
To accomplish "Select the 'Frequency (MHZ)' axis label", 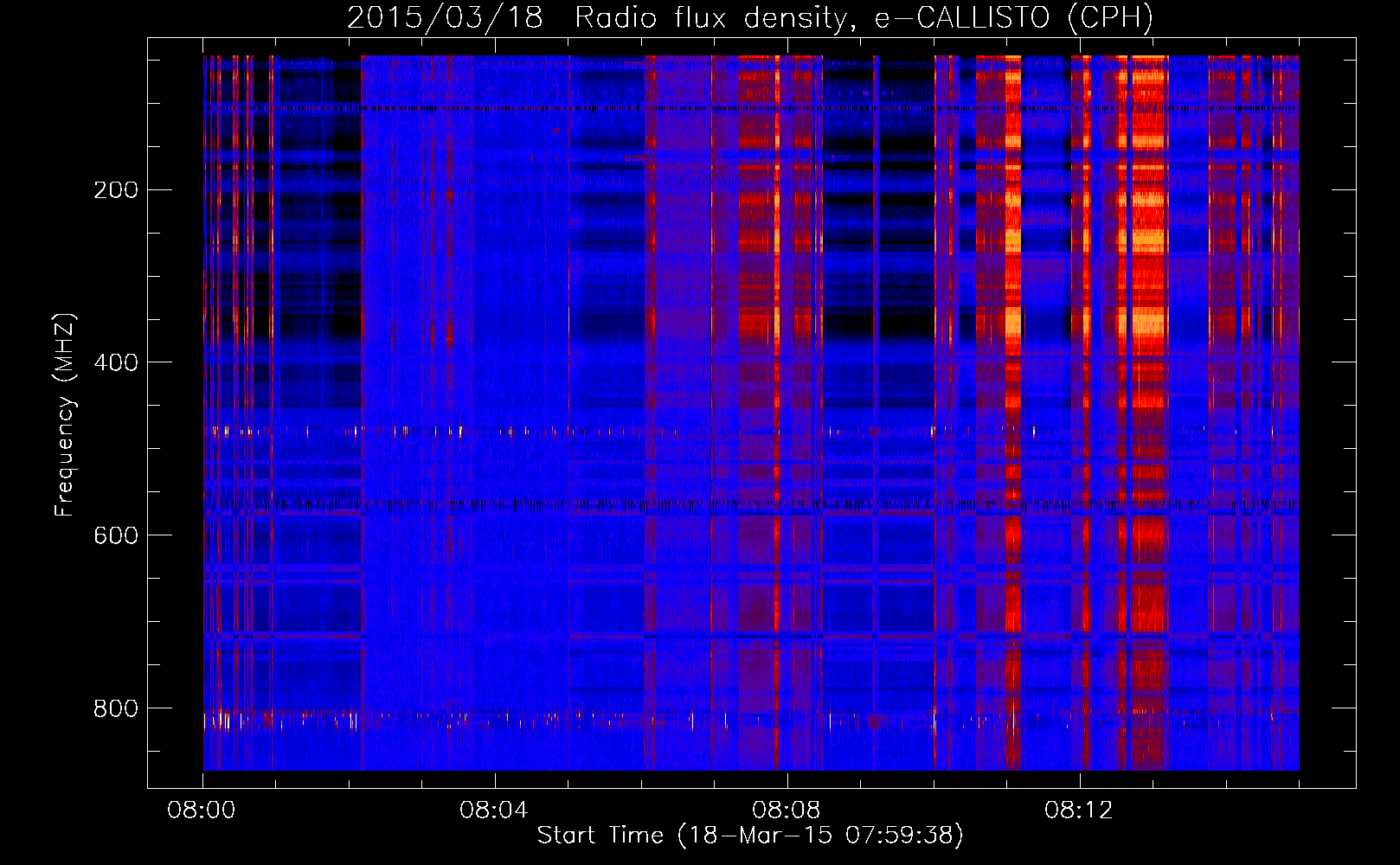I will point(65,415).
